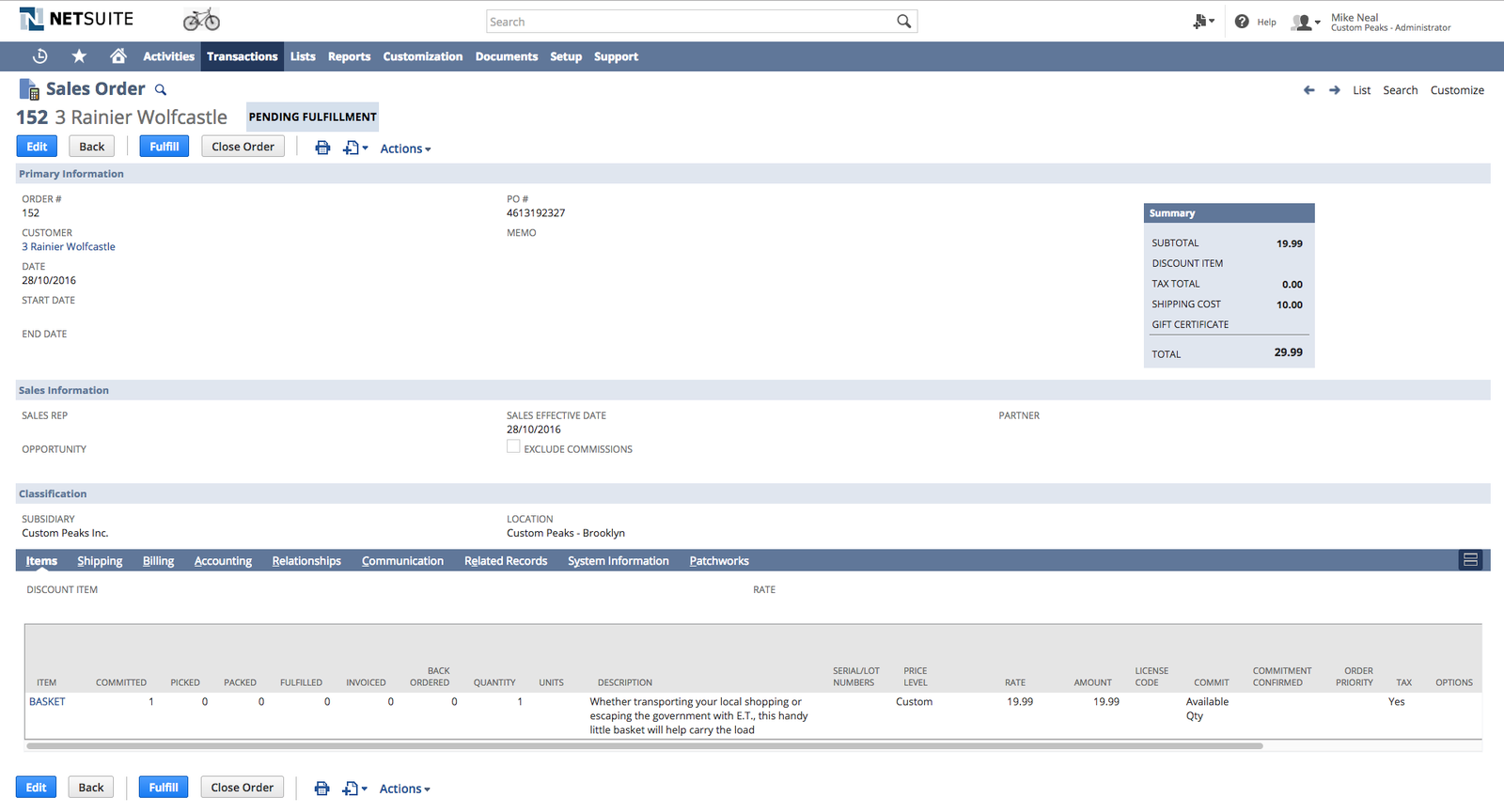
Task: Click the top New document icon
Action: point(351,148)
